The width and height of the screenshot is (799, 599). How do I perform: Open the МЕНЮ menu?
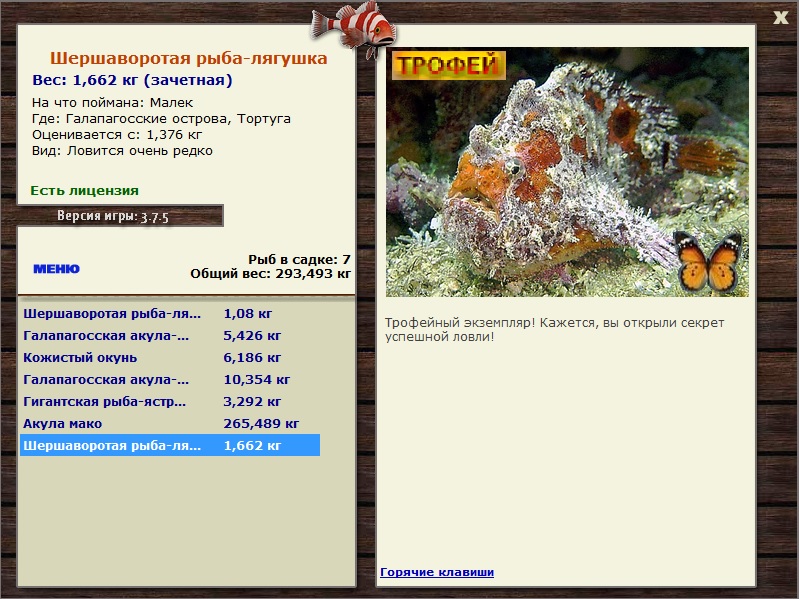click(x=57, y=268)
